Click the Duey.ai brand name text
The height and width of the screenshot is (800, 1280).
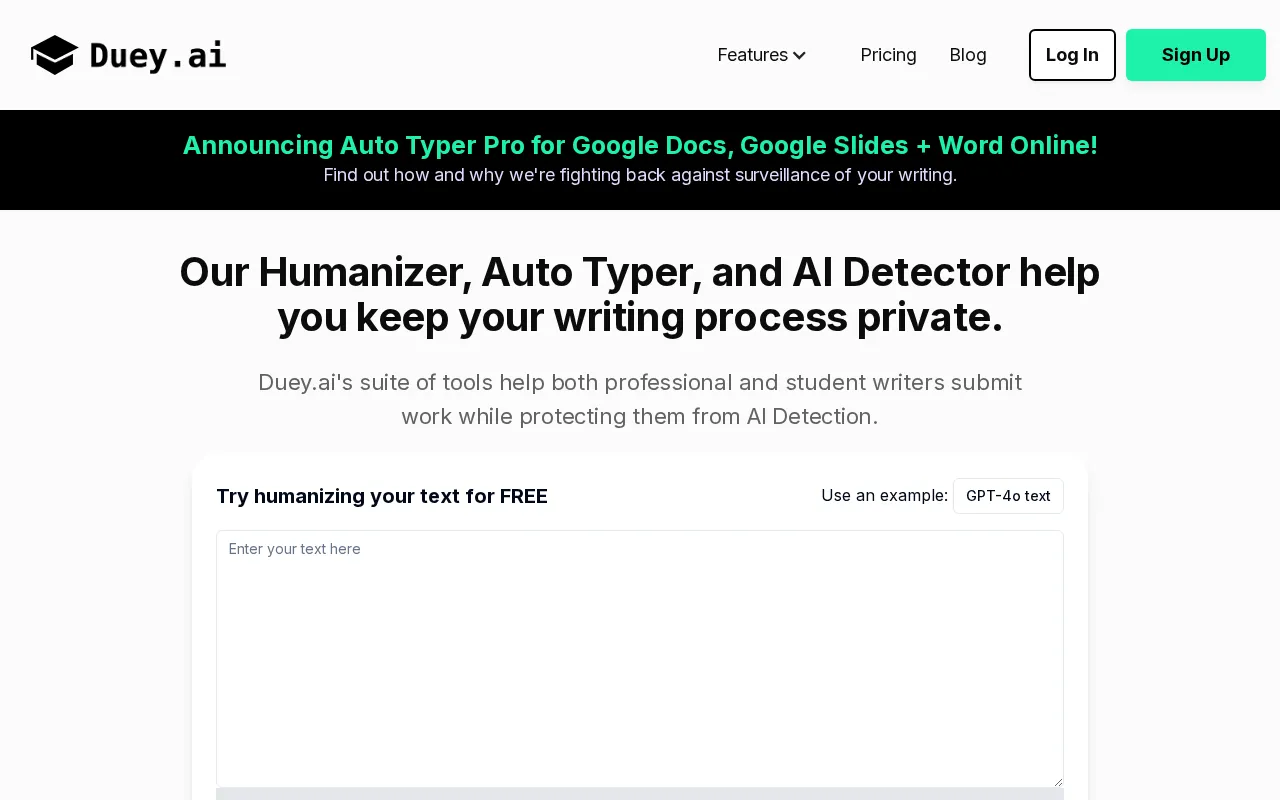click(158, 55)
